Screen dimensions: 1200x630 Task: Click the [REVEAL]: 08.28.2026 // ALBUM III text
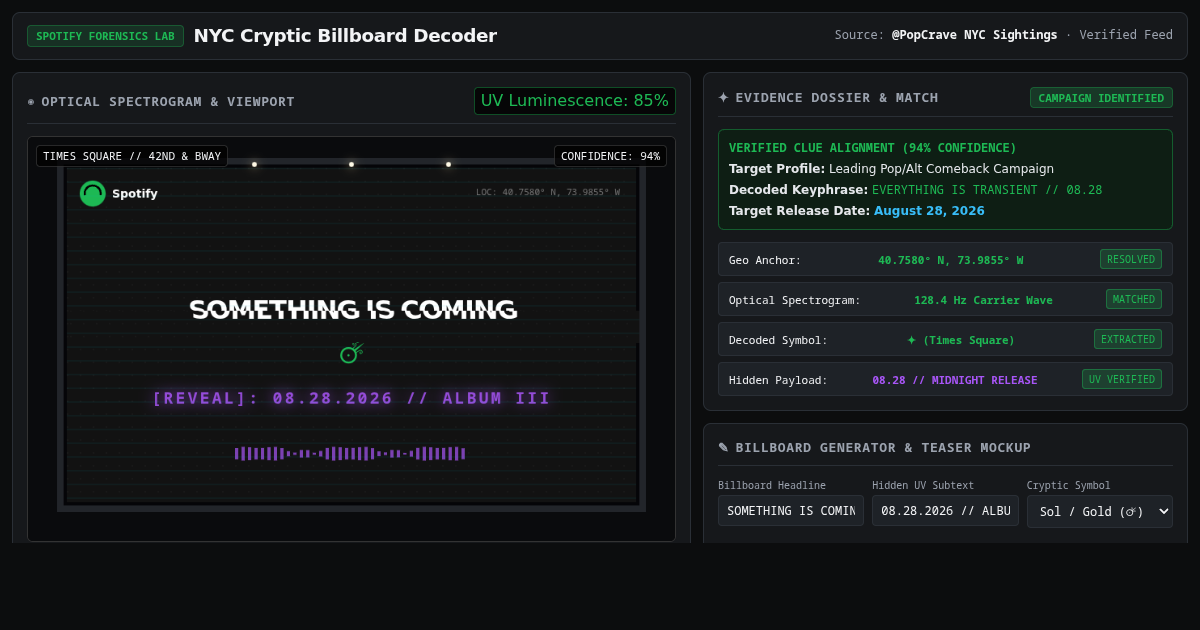pos(351,398)
